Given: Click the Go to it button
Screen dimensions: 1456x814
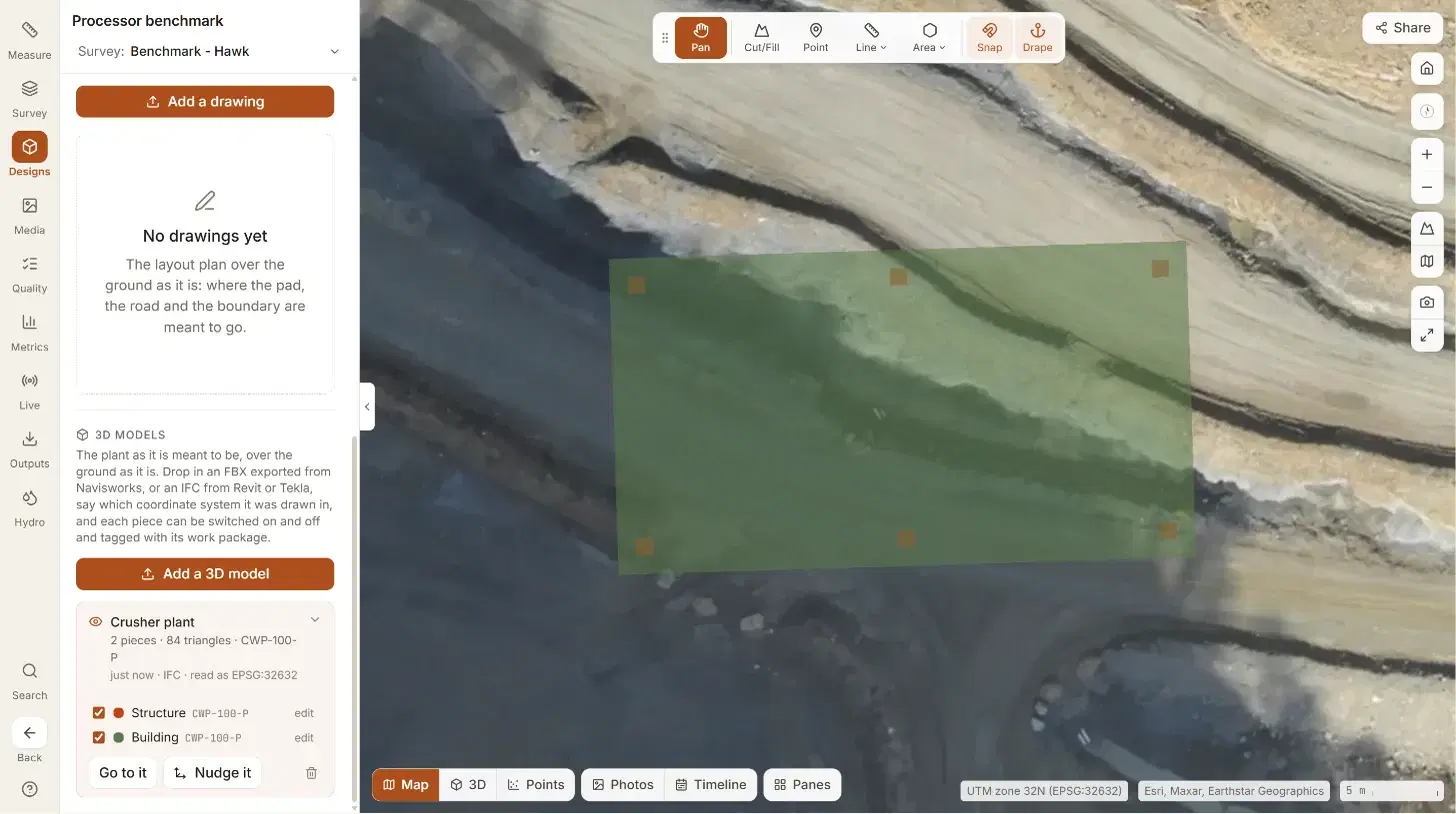Looking at the screenshot, I should (123, 773).
